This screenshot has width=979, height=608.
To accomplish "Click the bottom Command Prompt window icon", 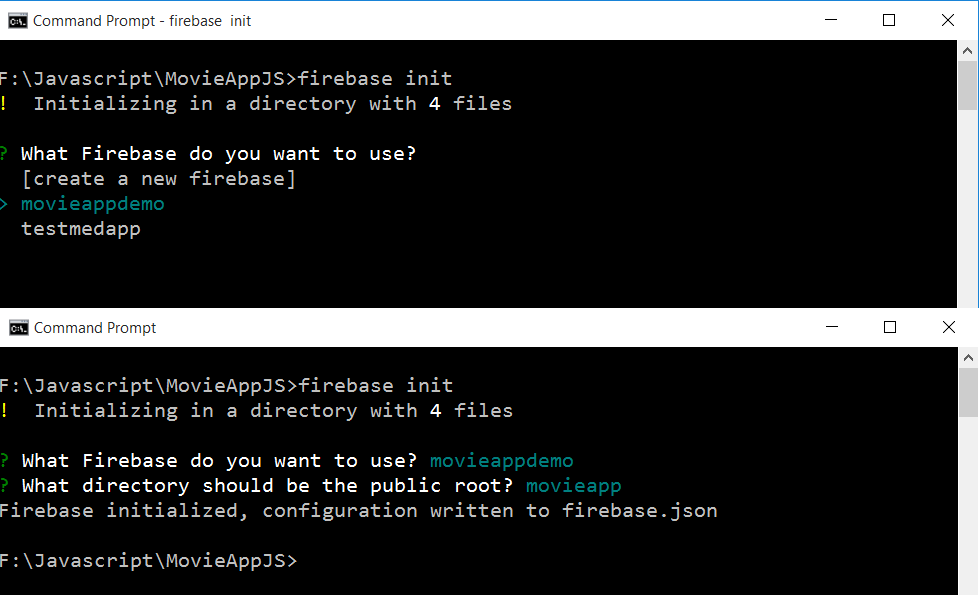I will pos(19,328).
